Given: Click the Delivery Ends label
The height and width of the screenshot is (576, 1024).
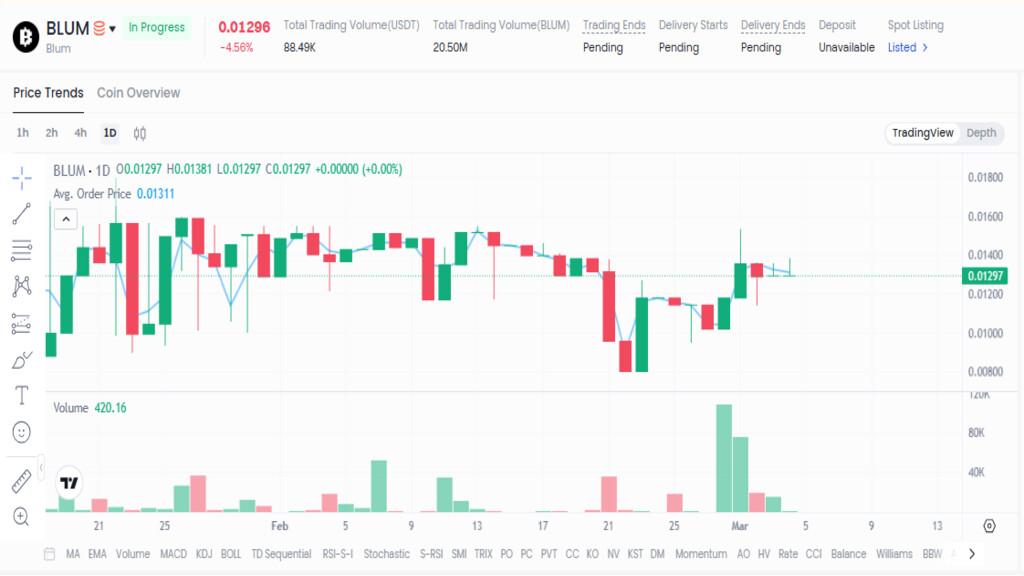Looking at the screenshot, I should [773, 25].
